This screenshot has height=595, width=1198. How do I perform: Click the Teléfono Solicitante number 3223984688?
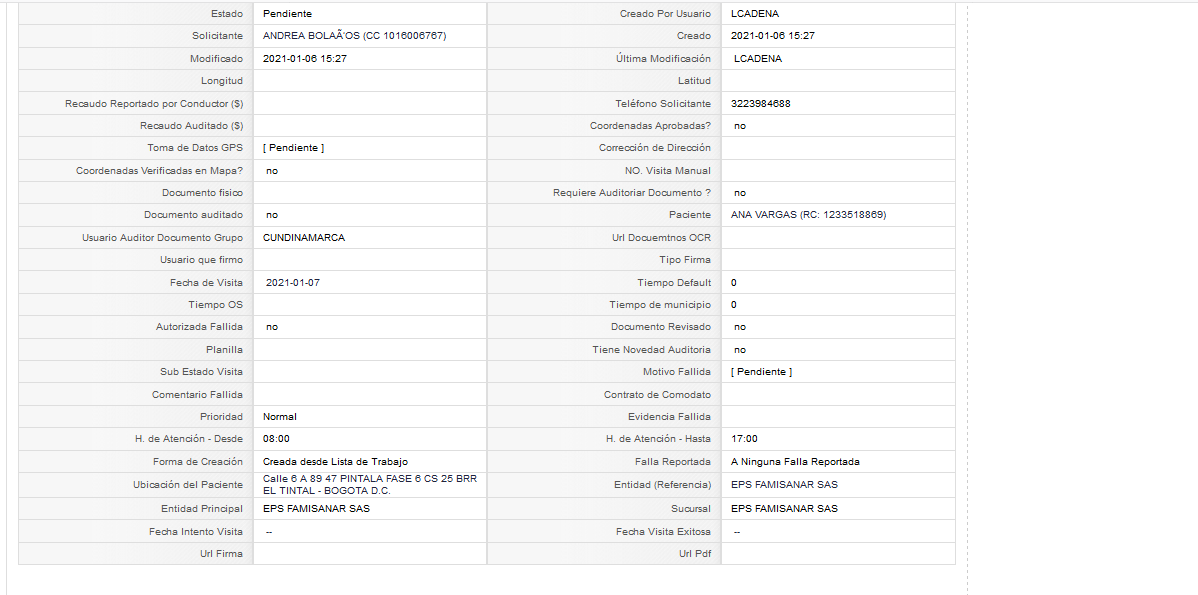pyautogui.click(x=760, y=104)
